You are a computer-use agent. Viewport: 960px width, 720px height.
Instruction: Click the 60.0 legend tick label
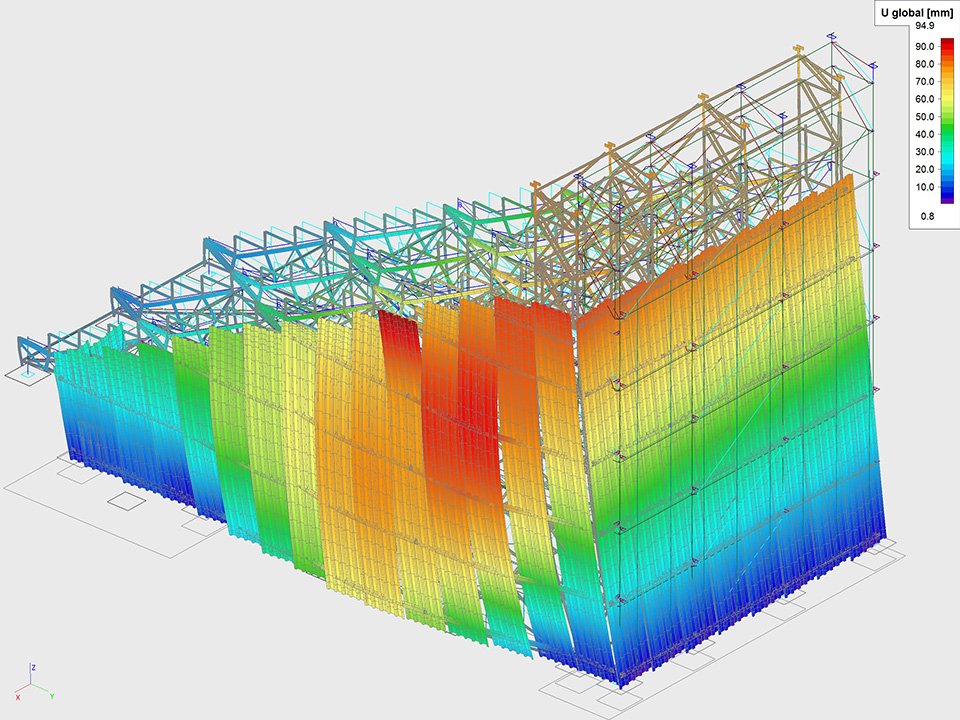pos(923,99)
